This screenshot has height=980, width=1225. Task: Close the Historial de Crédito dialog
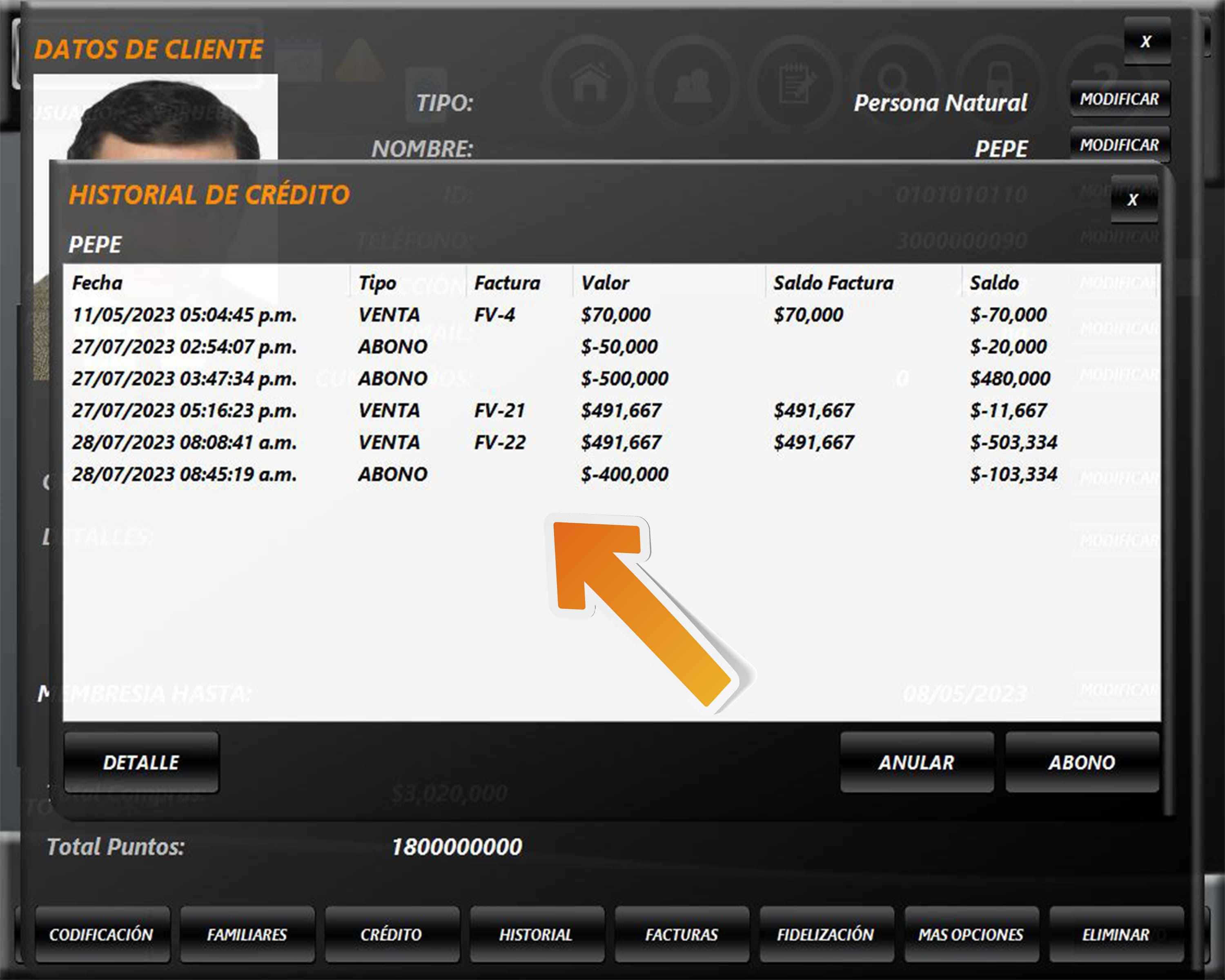tap(1133, 199)
